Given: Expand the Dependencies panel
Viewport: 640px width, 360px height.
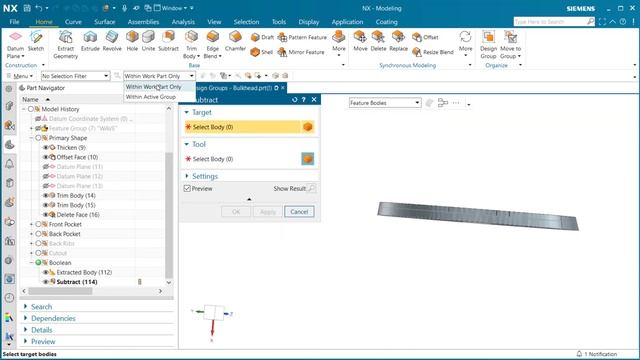Looking at the screenshot, I should tap(25, 318).
